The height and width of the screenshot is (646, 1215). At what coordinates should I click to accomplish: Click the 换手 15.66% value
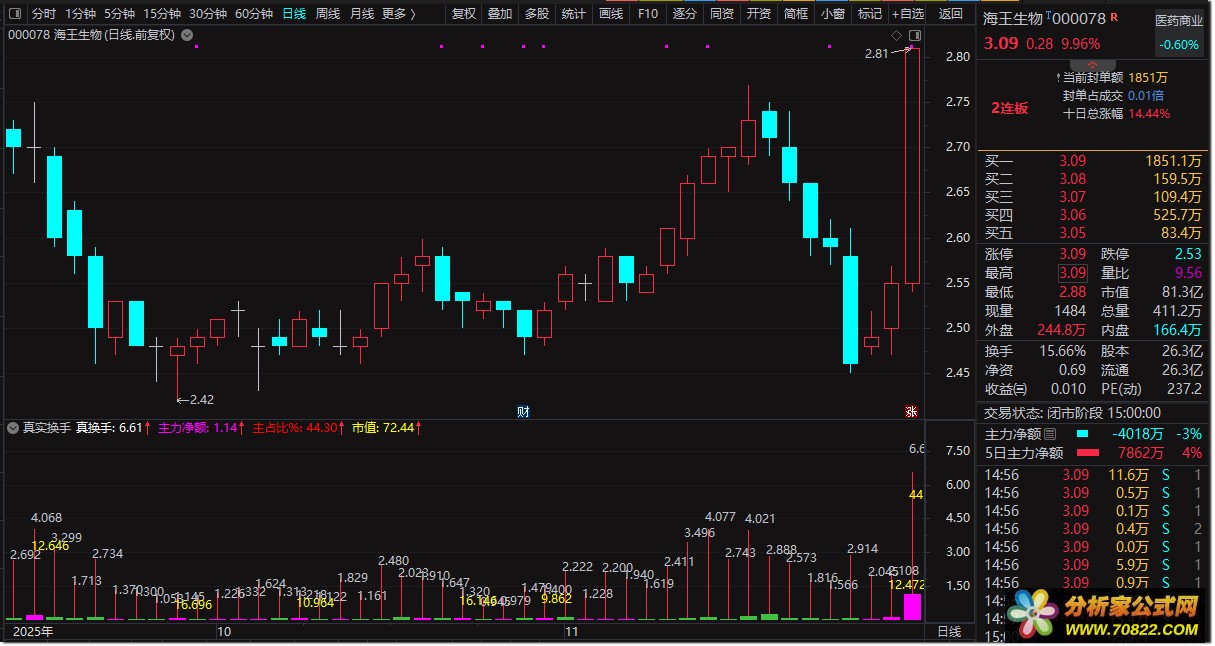pos(1061,351)
